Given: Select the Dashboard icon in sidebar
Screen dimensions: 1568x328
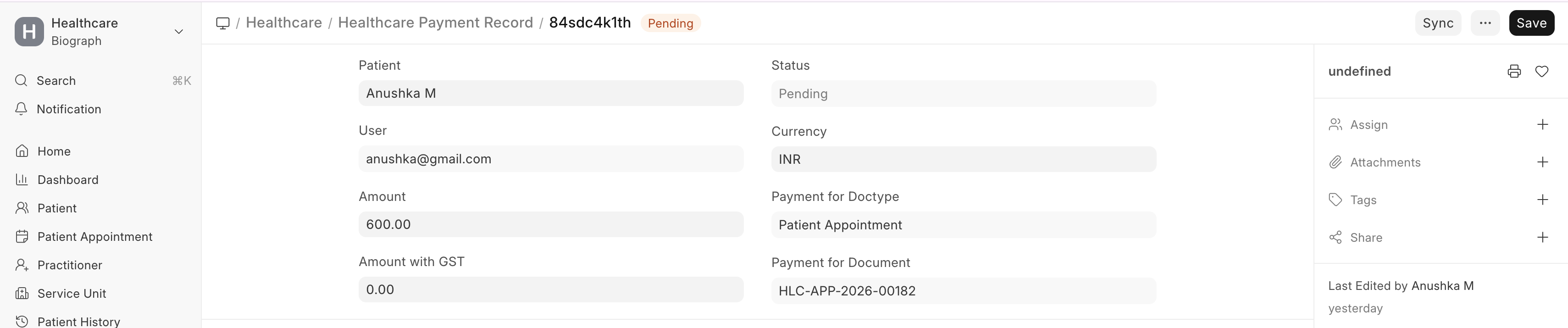Looking at the screenshot, I should coord(22,179).
